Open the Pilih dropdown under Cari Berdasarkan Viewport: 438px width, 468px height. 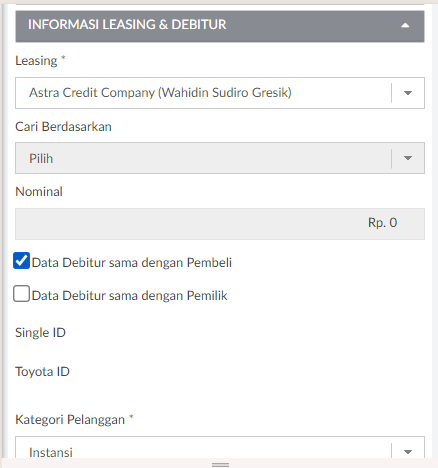(x=220, y=158)
